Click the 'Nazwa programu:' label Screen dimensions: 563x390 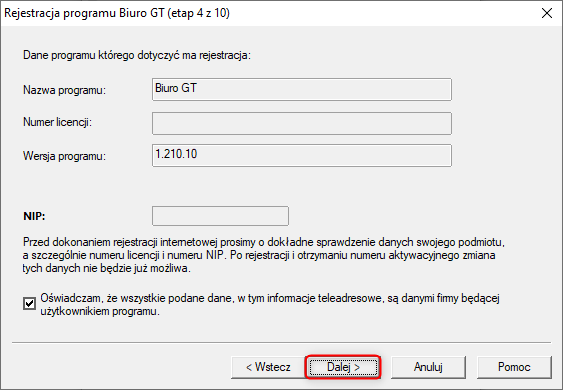[x=64, y=90]
